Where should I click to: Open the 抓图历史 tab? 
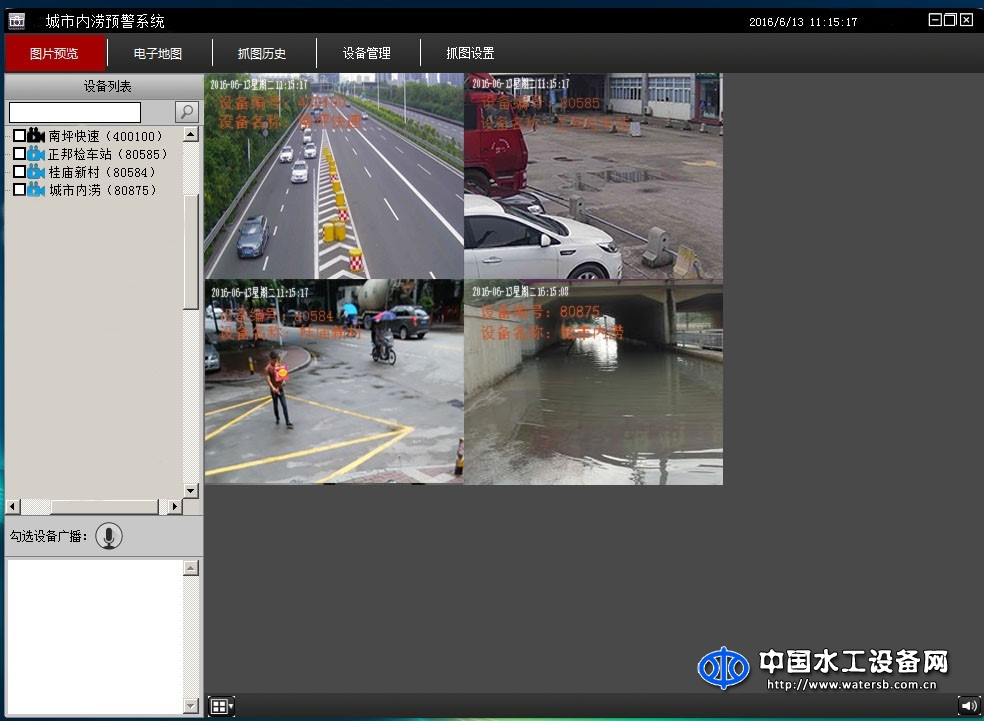[x=262, y=53]
